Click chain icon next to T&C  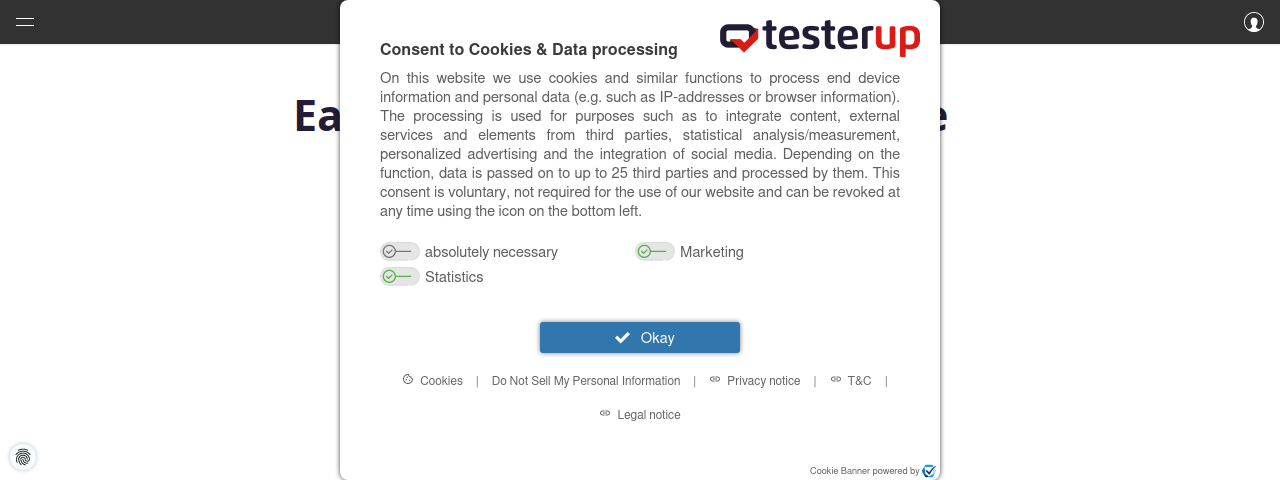(x=836, y=380)
